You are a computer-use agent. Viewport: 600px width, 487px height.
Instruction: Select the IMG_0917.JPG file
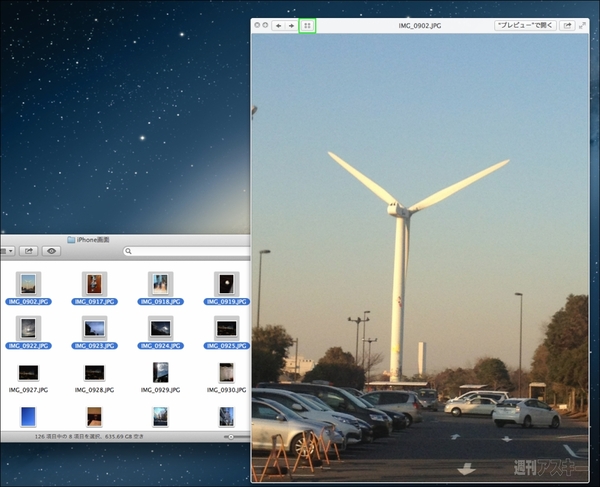(94, 283)
